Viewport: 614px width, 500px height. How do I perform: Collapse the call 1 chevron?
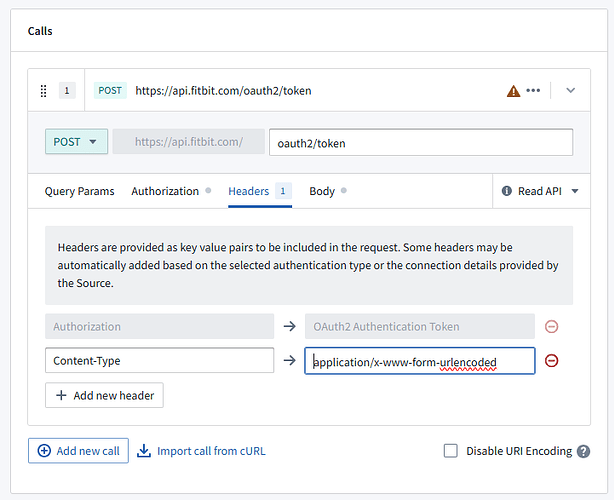click(571, 91)
